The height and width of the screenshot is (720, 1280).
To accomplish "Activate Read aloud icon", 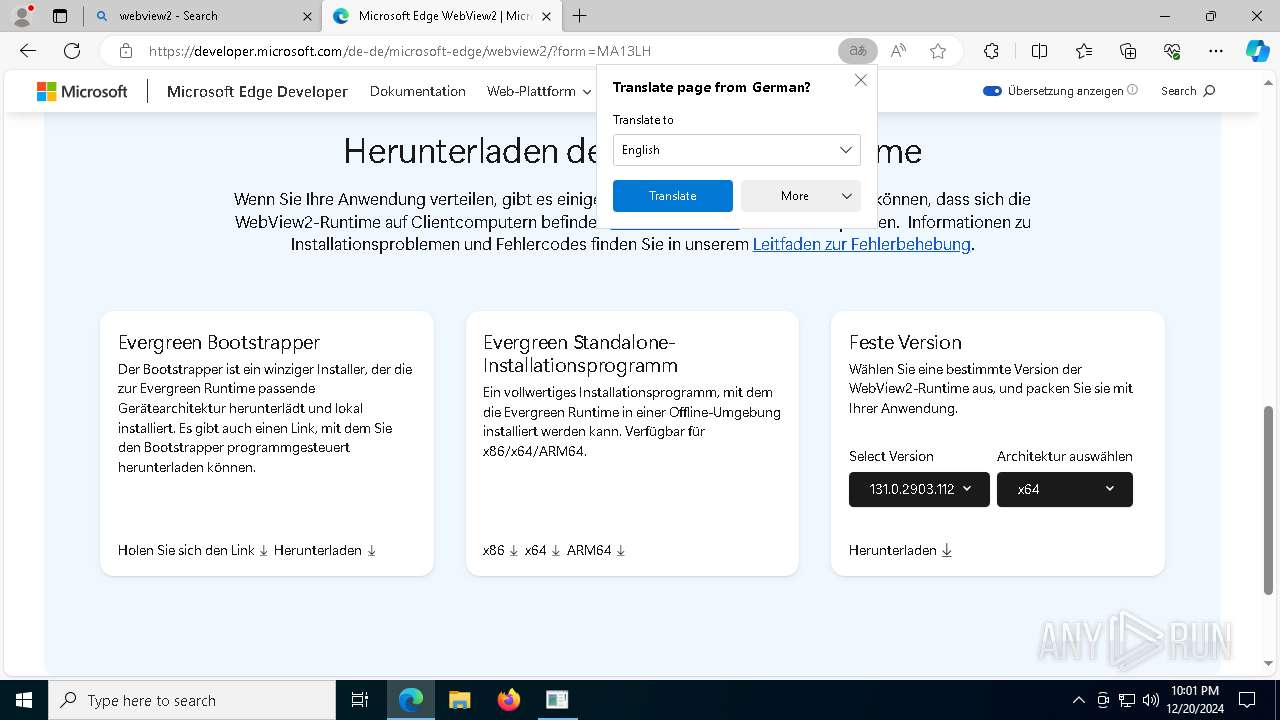I will coord(898,51).
